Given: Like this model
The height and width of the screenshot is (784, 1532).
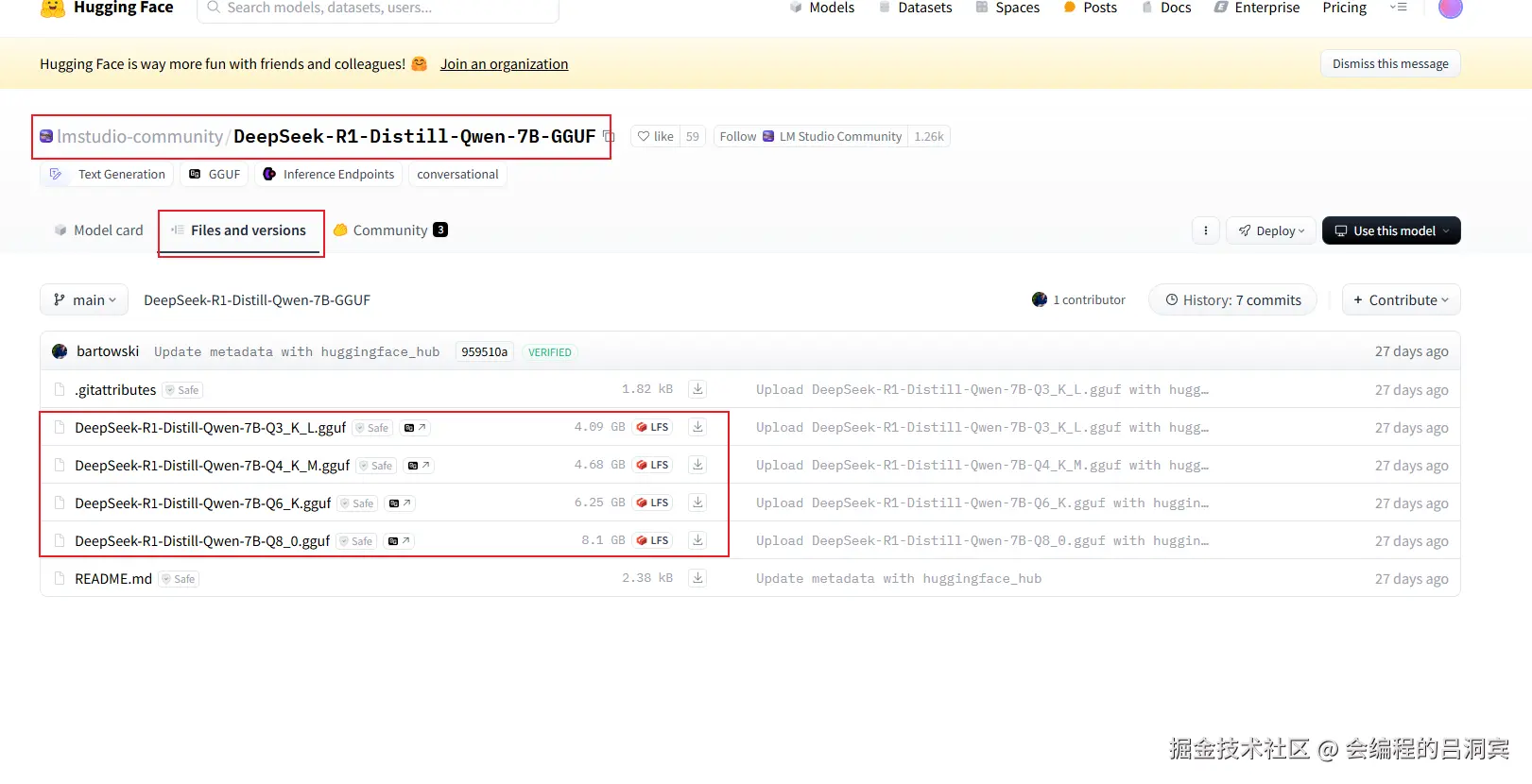Looking at the screenshot, I should (655, 137).
